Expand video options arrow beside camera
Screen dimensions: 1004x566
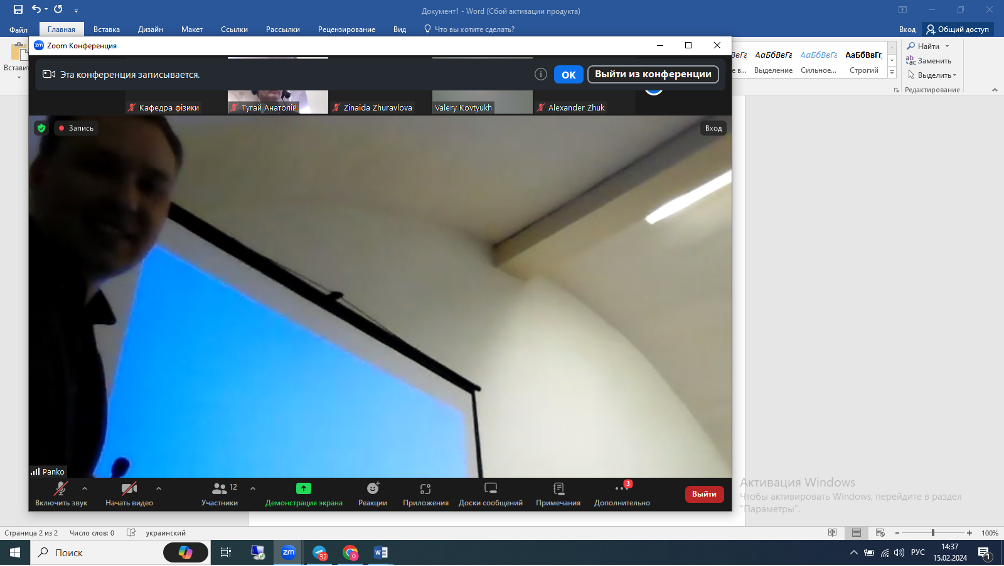pos(159,488)
